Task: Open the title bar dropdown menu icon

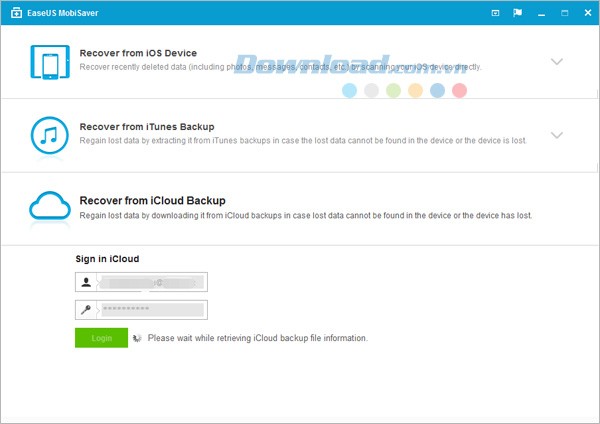Action: click(496, 13)
